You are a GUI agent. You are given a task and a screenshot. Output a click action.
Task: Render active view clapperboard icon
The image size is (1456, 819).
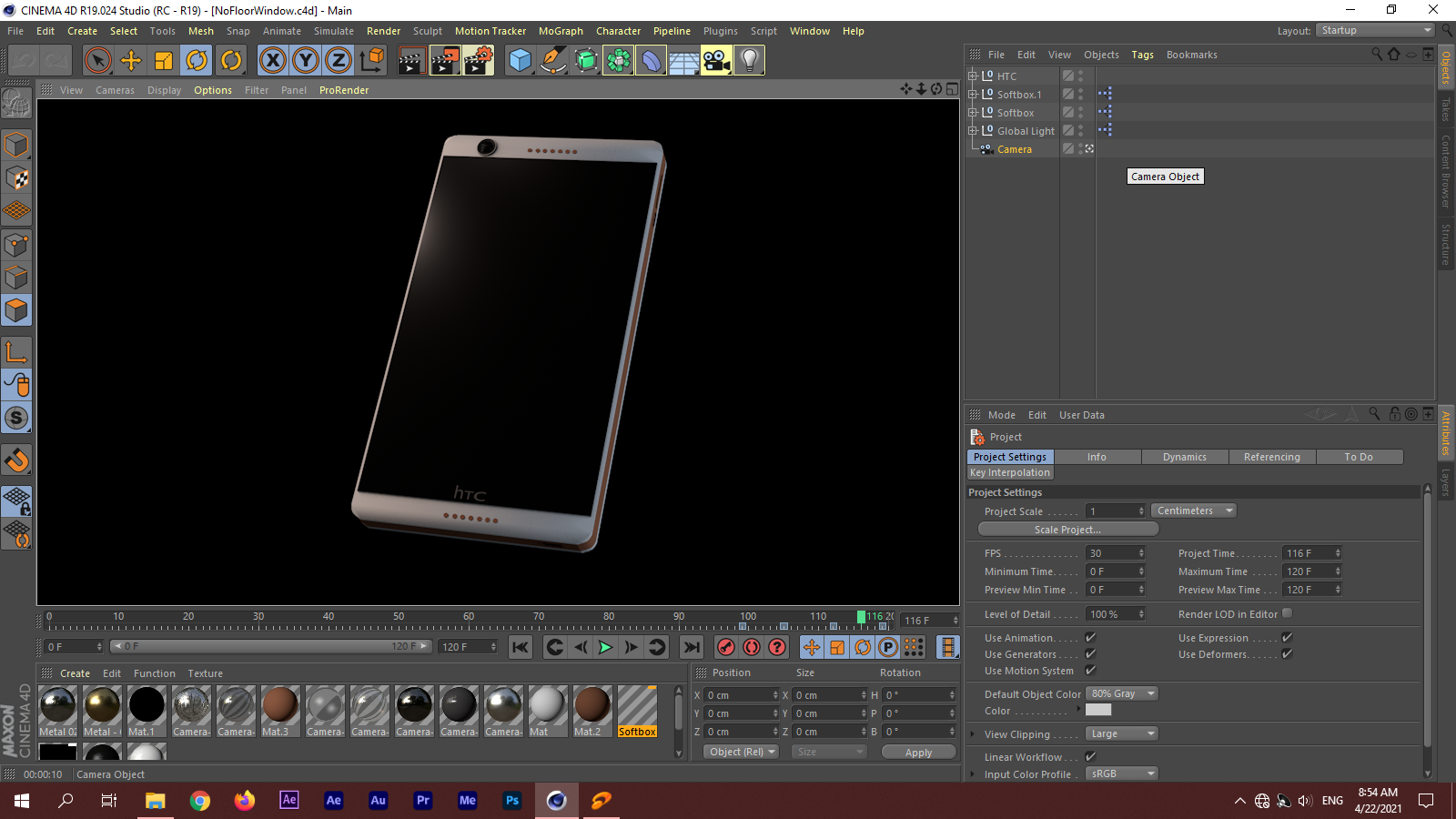pos(412,61)
